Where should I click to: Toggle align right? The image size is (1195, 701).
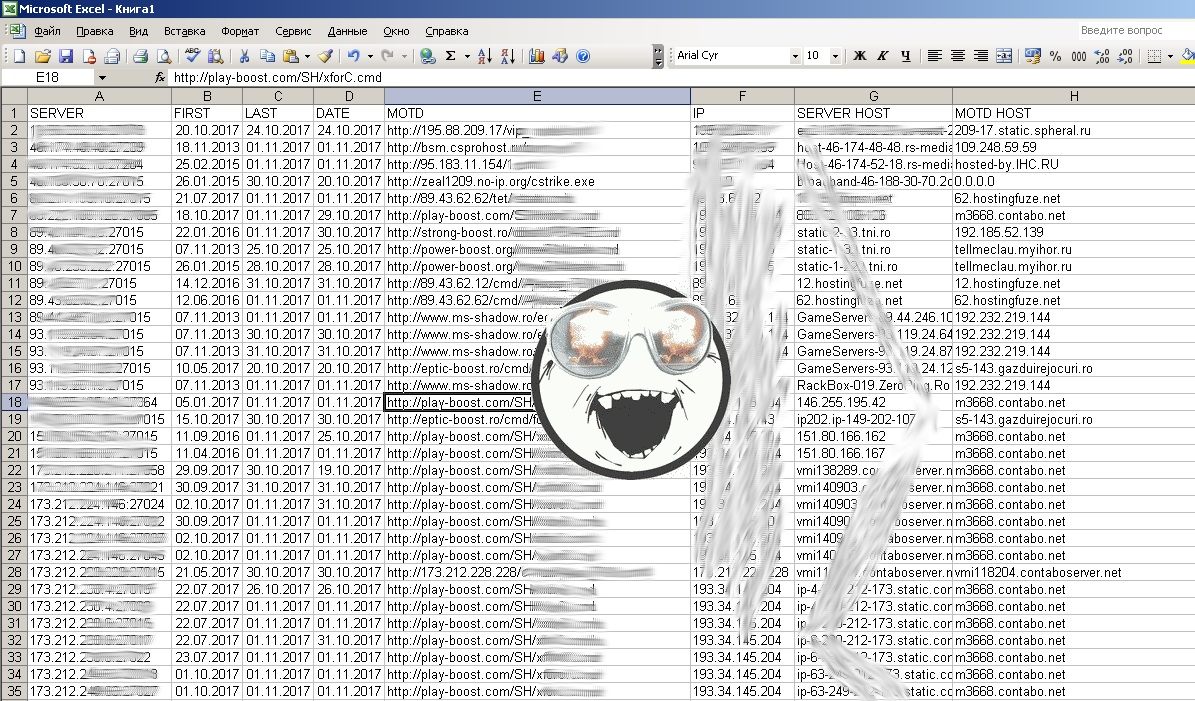click(x=981, y=56)
